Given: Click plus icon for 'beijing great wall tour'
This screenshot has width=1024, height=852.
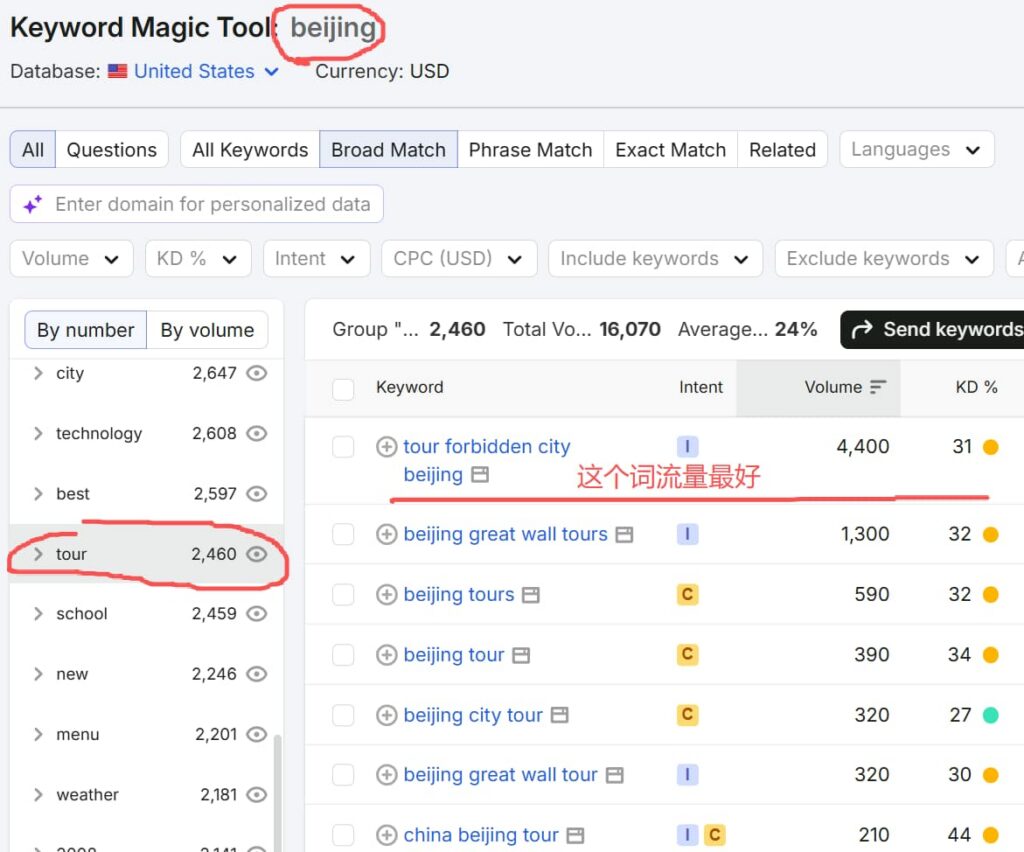Looking at the screenshot, I should coord(387,775).
